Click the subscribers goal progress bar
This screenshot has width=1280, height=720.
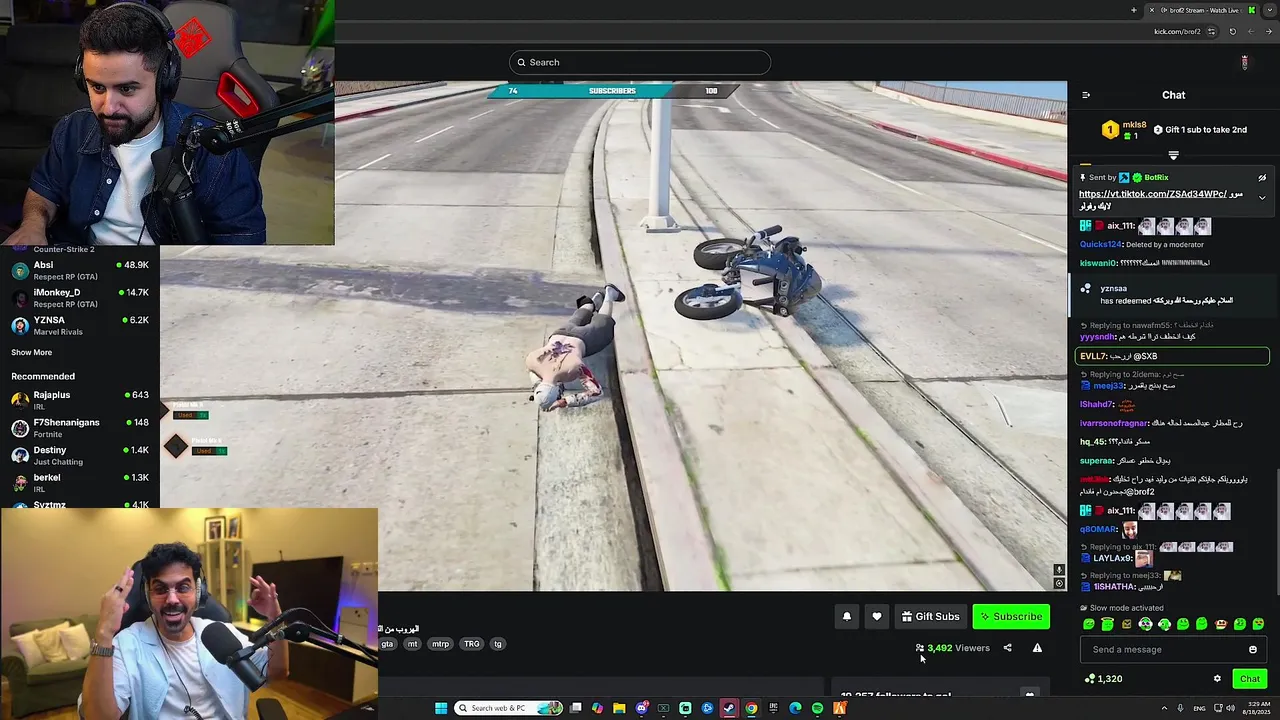pyautogui.click(x=612, y=91)
